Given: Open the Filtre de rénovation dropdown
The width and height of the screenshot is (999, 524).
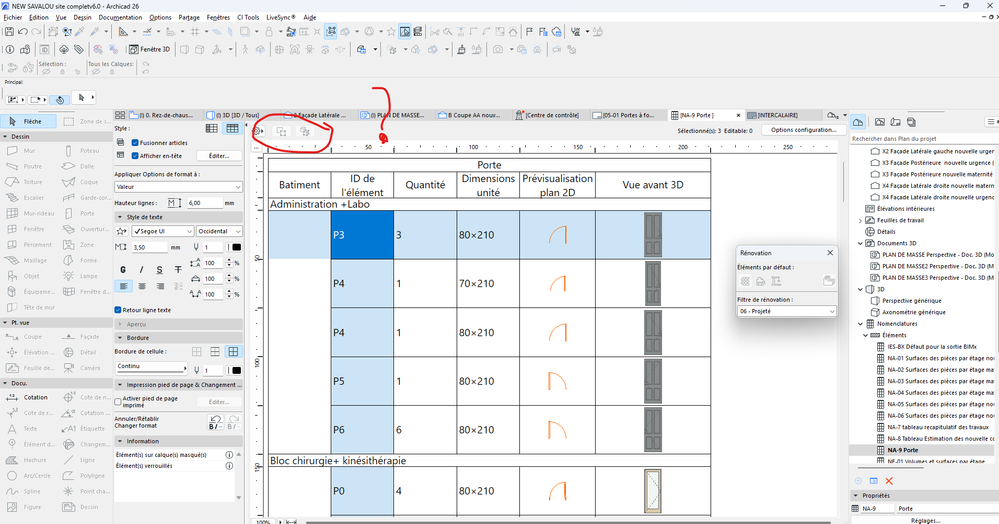Looking at the screenshot, I should 786,311.
